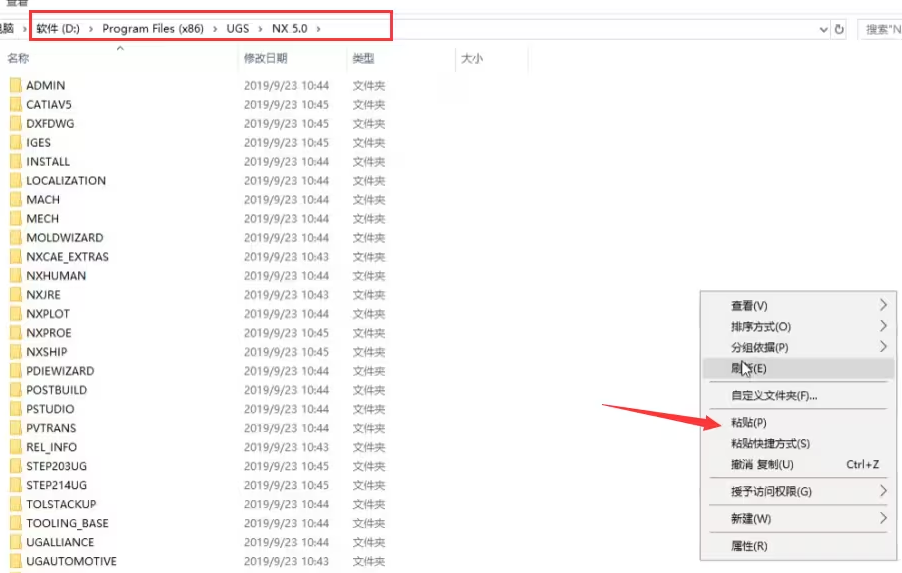Click the INSTALL folder icon
Screen dimensions: 902x573
click(16, 162)
